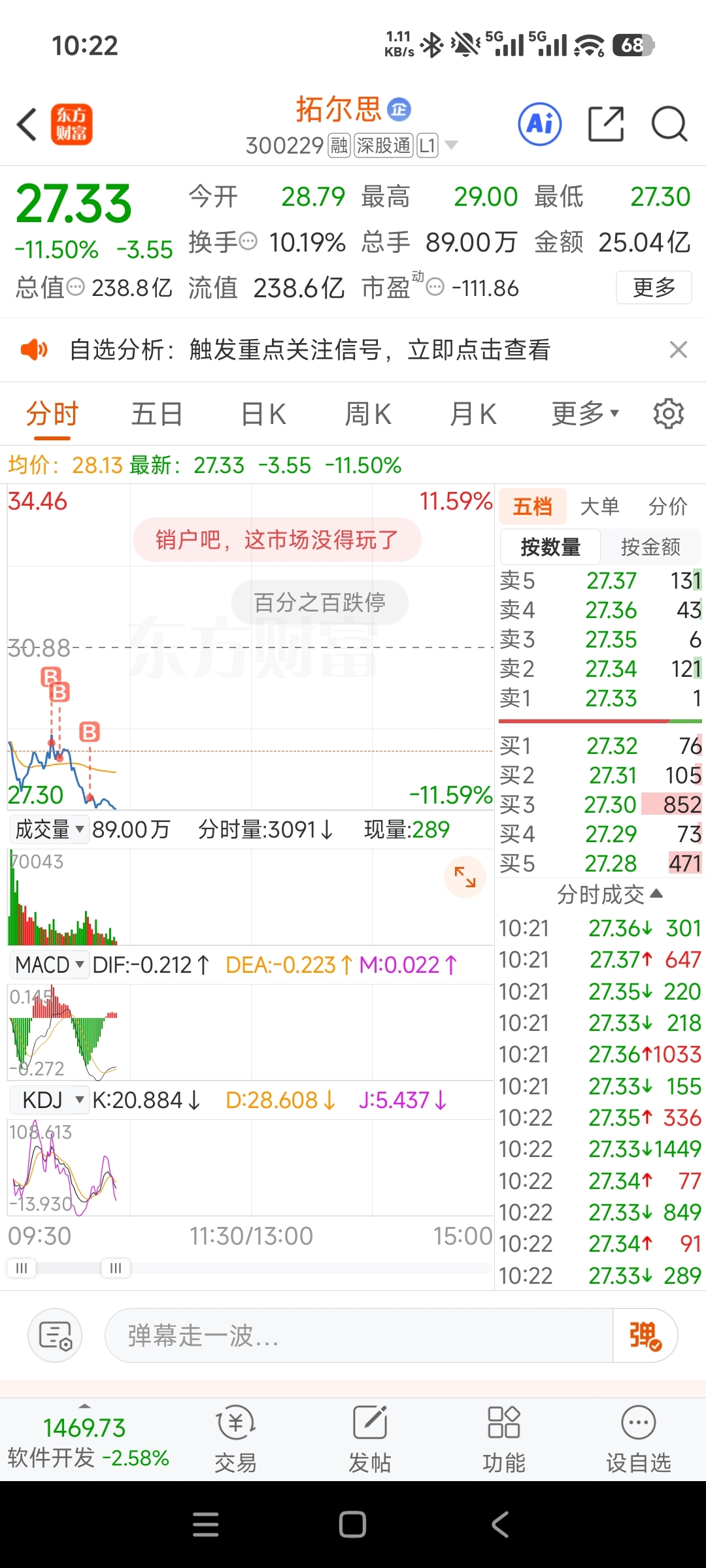
Task: Tap the 买3 row with 852 volume
Action: click(x=600, y=804)
